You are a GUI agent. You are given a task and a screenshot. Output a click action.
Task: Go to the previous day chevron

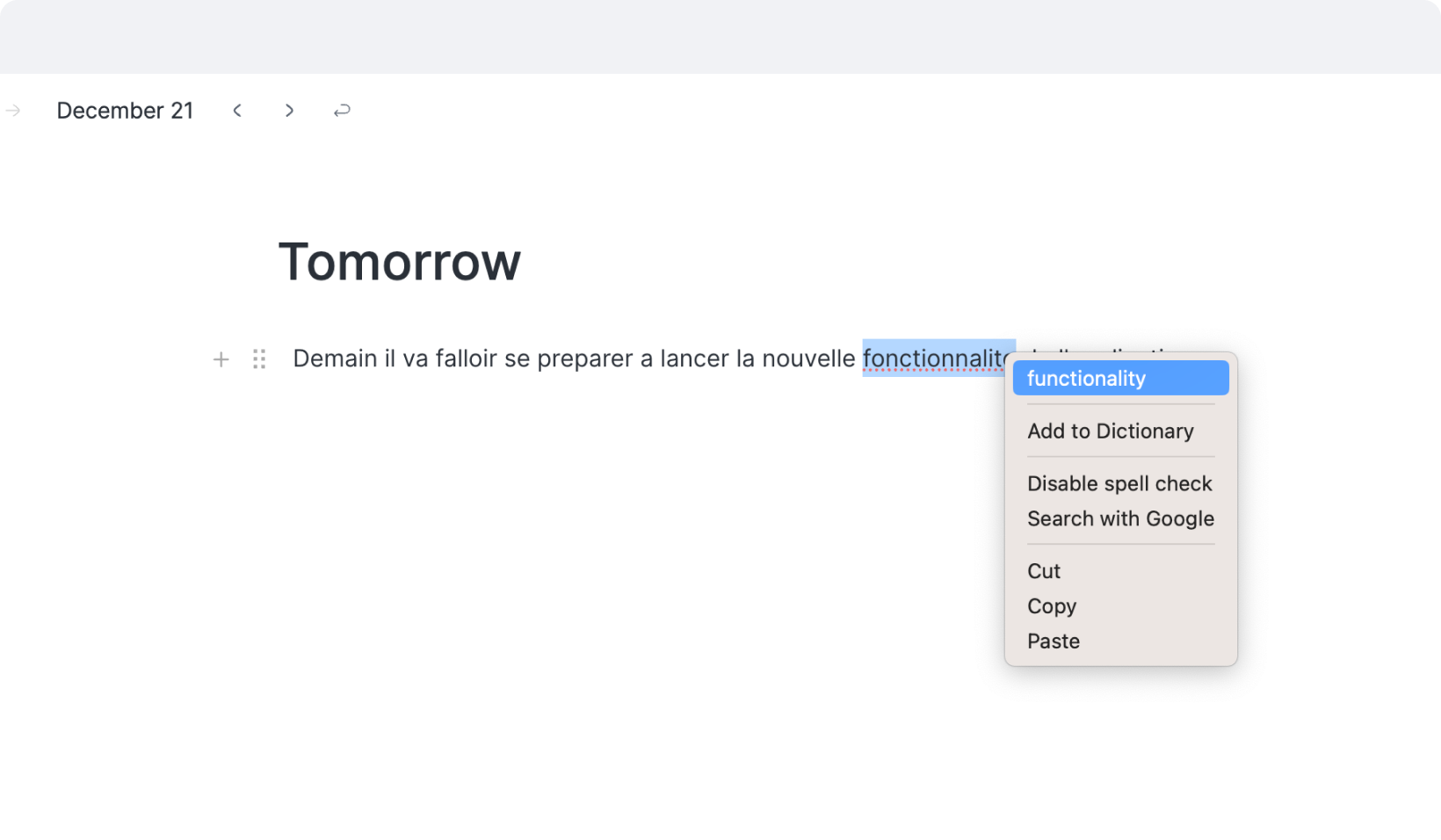click(237, 111)
